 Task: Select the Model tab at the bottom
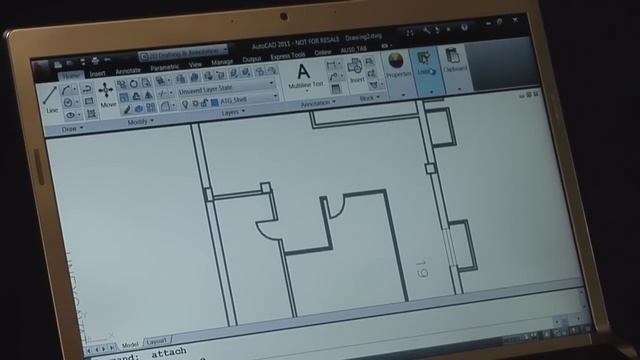click(x=130, y=345)
